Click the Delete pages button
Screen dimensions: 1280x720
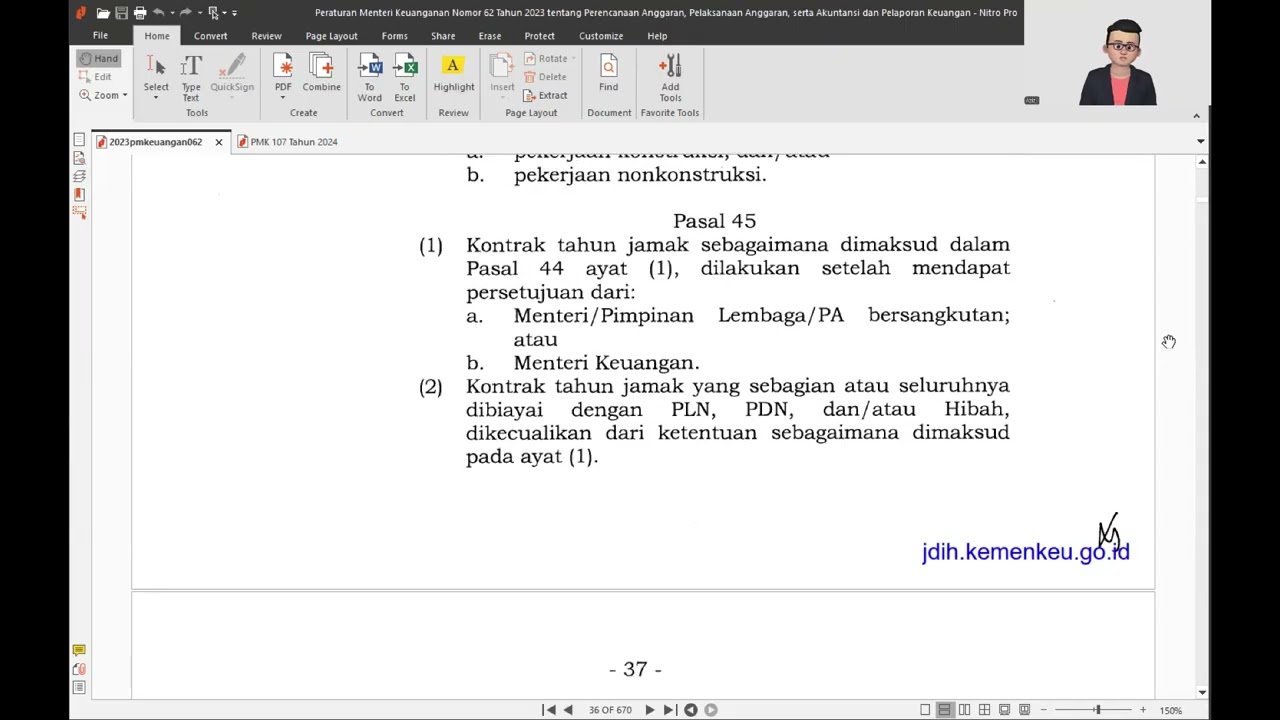tap(546, 77)
